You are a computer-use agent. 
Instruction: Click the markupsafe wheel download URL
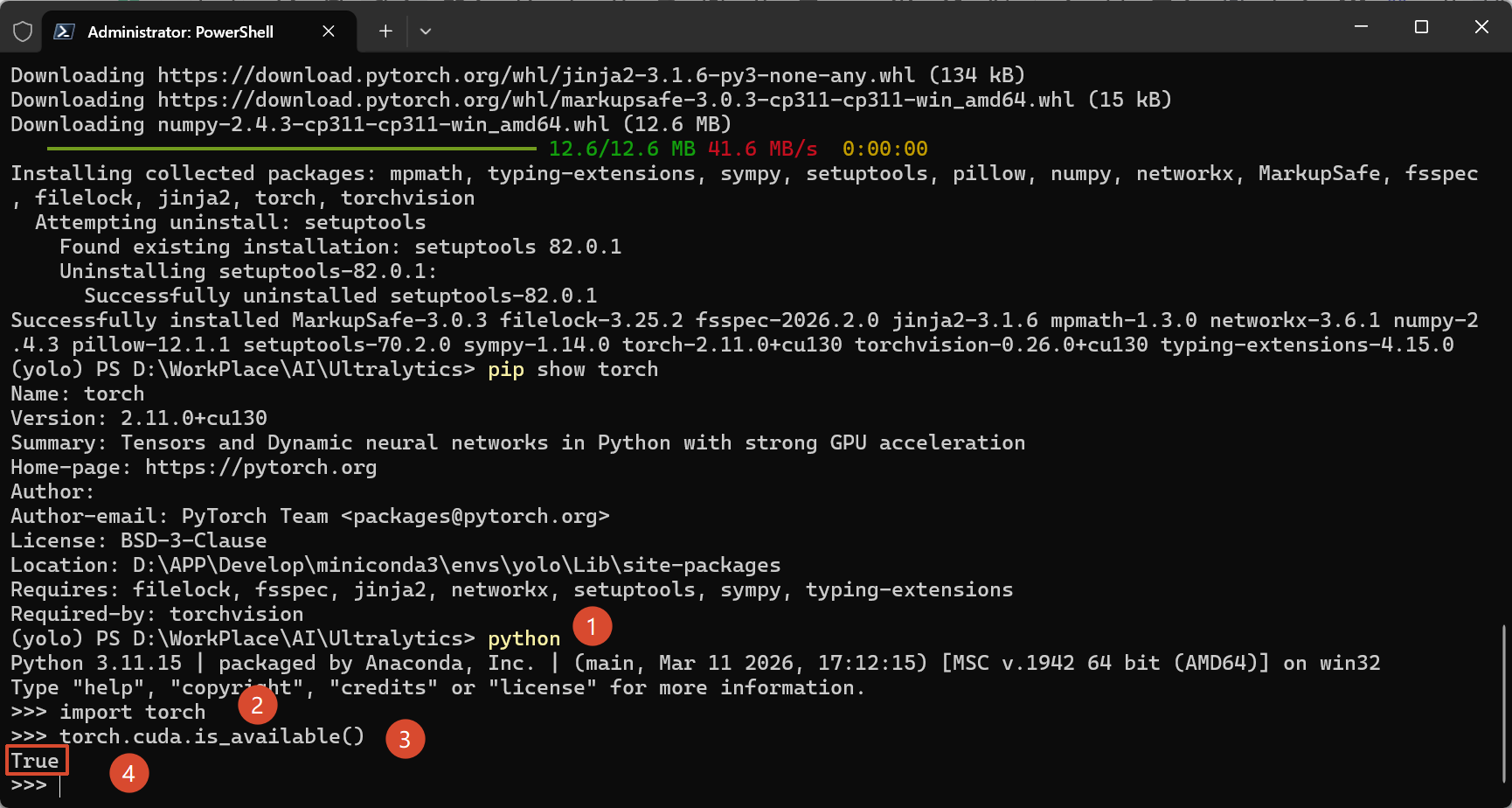615,100
